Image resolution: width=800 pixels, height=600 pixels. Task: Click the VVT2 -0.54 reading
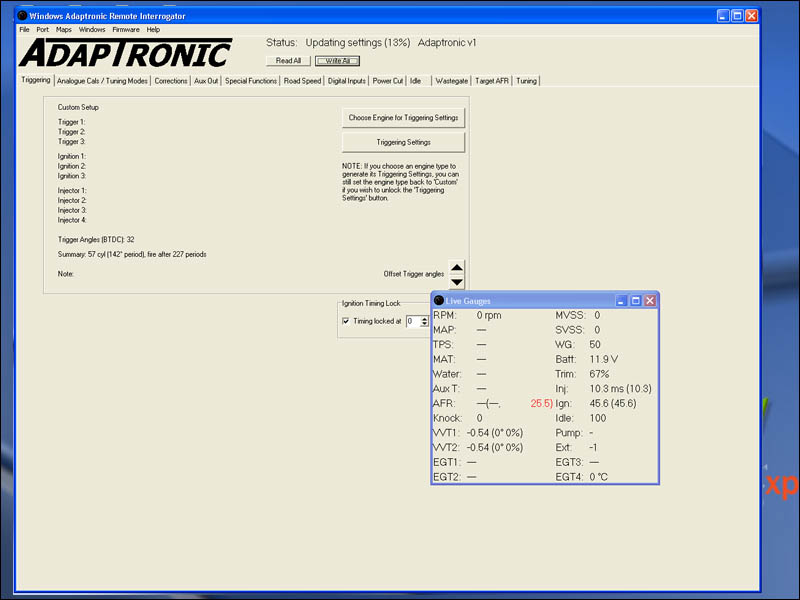(x=478, y=447)
